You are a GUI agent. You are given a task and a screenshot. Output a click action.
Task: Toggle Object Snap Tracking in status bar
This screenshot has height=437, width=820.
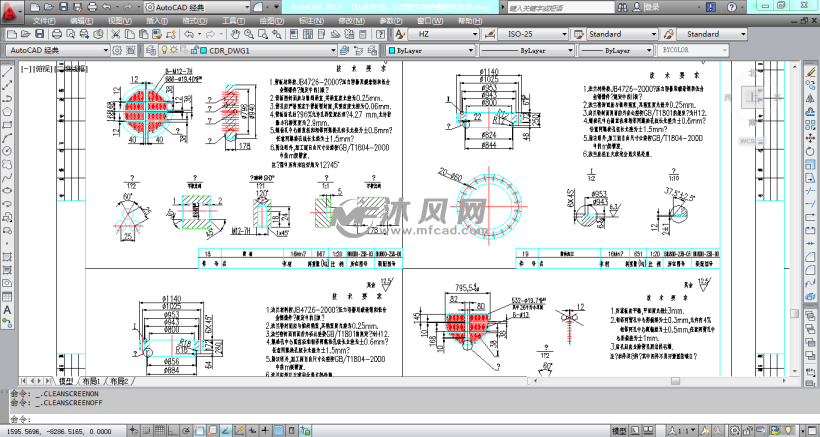(x=226, y=431)
